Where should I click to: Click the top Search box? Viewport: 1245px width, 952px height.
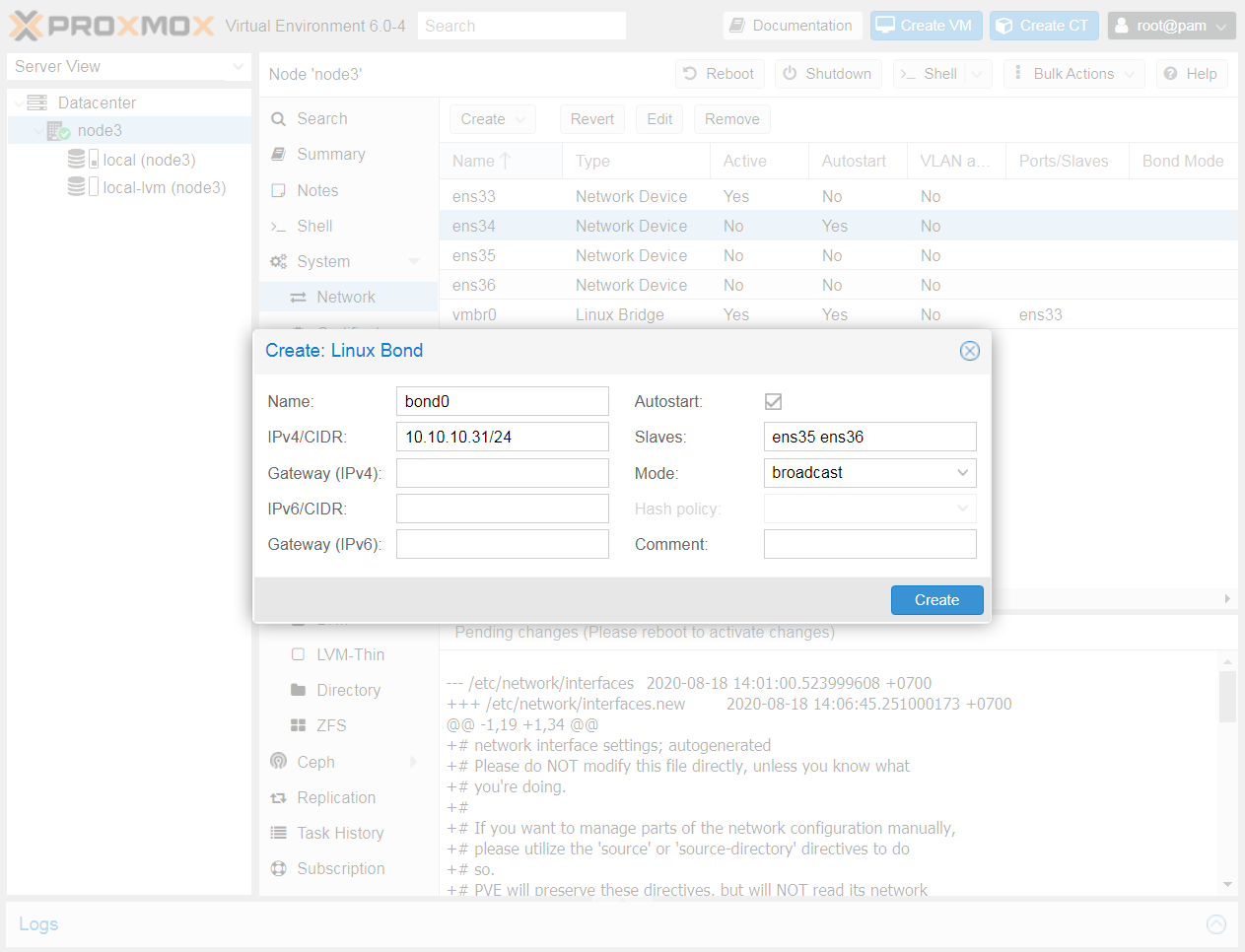tap(521, 26)
